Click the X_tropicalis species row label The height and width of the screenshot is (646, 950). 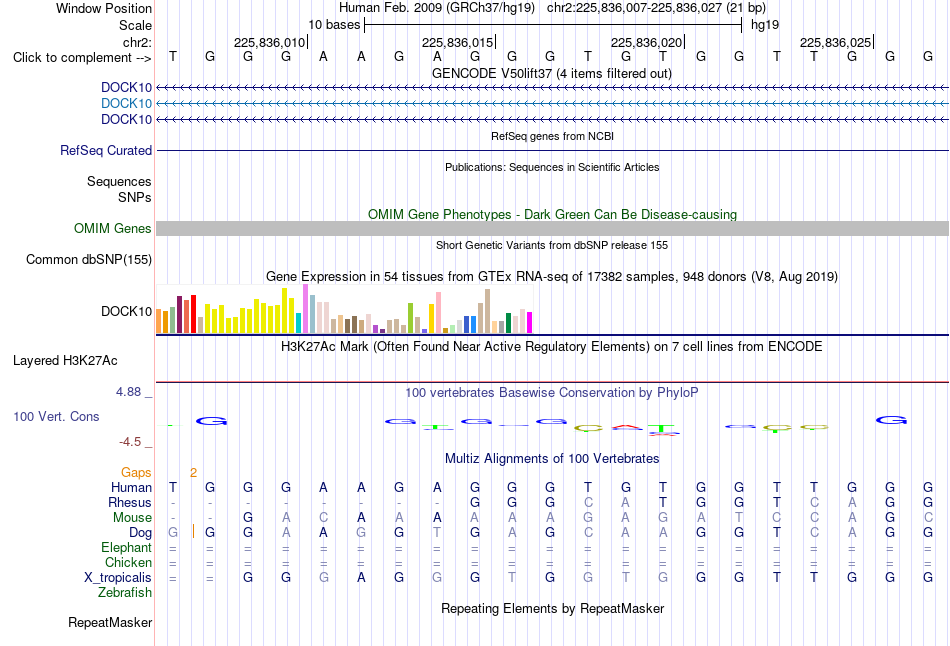pyautogui.click(x=118, y=578)
